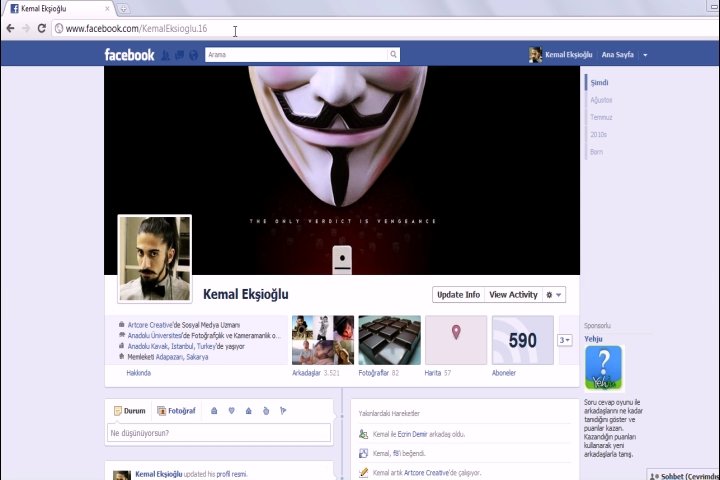Click the home living event icon
The image size is (720, 480).
[248, 411]
